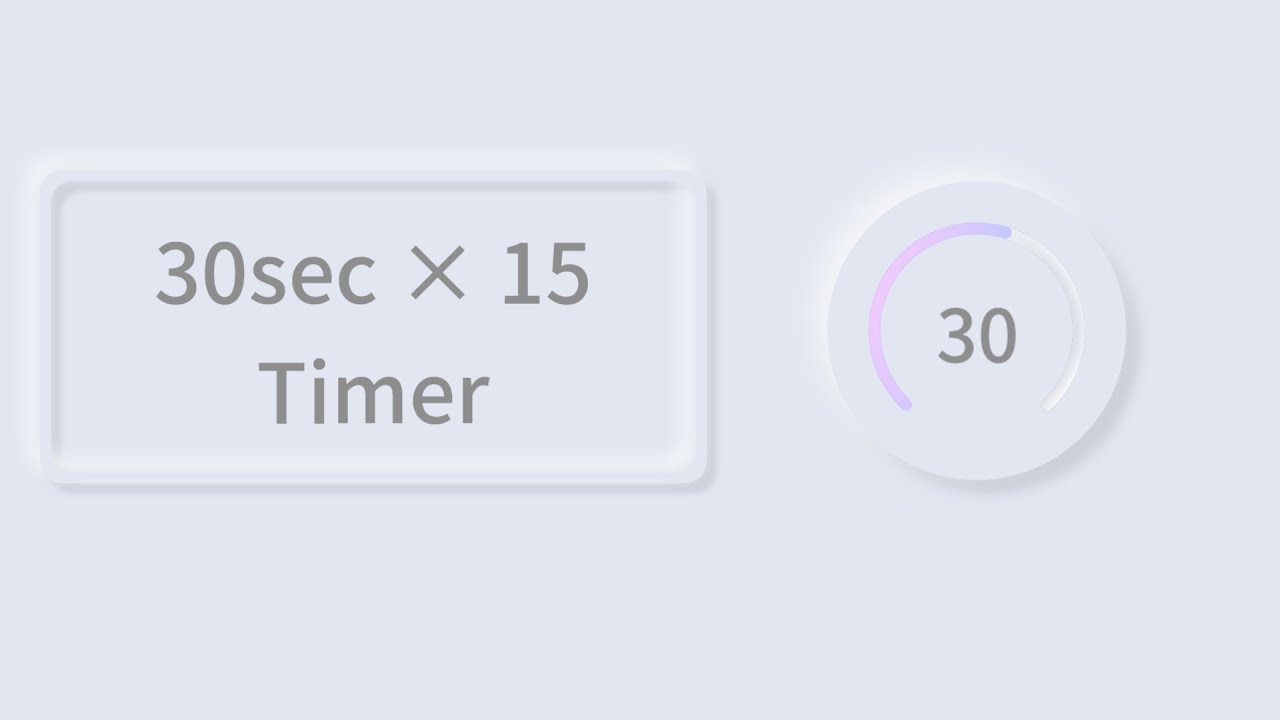
Task: Click the bottom gap of the circular timer ring
Action: tap(976, 432)
